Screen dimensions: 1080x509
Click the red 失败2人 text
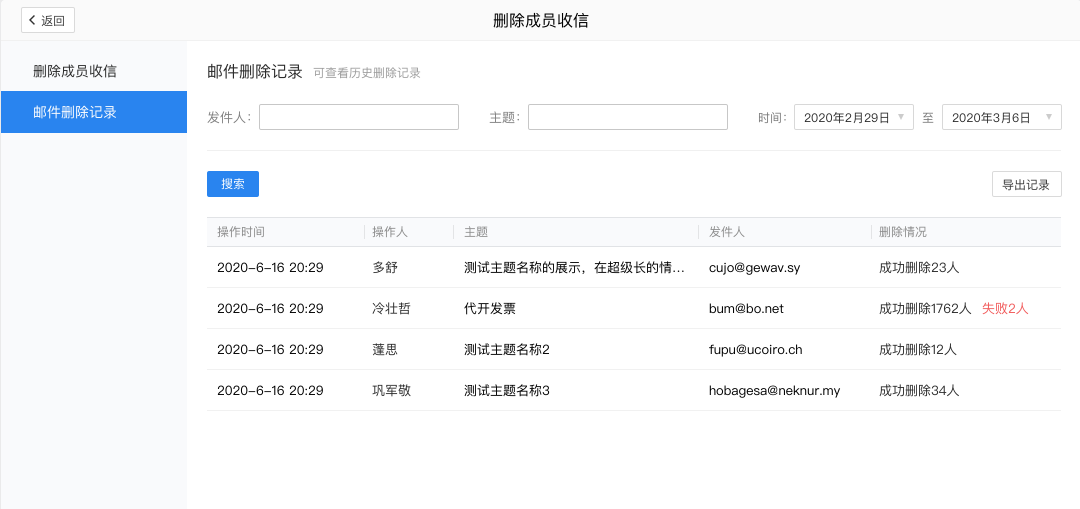[x=1005, y=309]
